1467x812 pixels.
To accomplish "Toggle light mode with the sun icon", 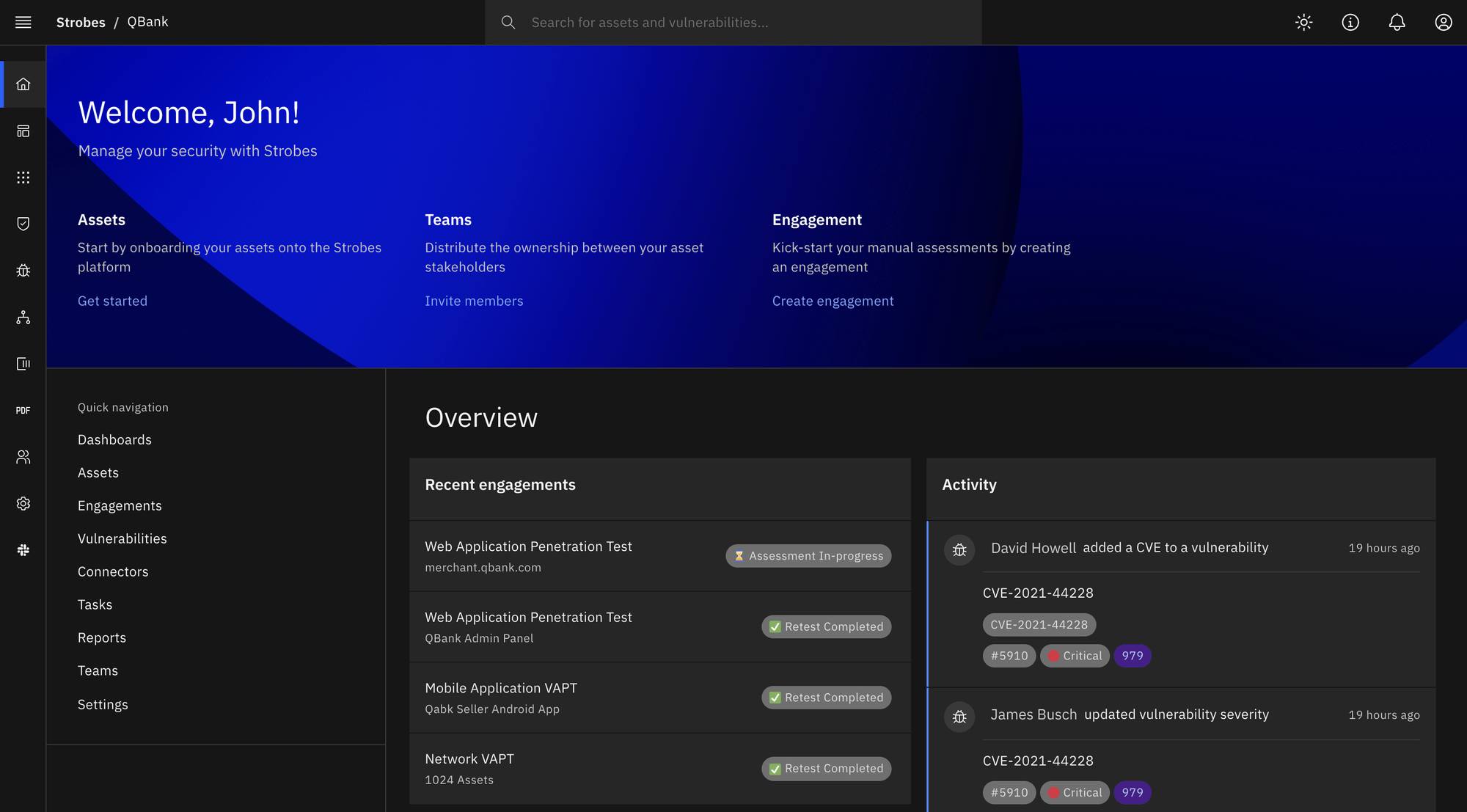I will click(1303, 22).
